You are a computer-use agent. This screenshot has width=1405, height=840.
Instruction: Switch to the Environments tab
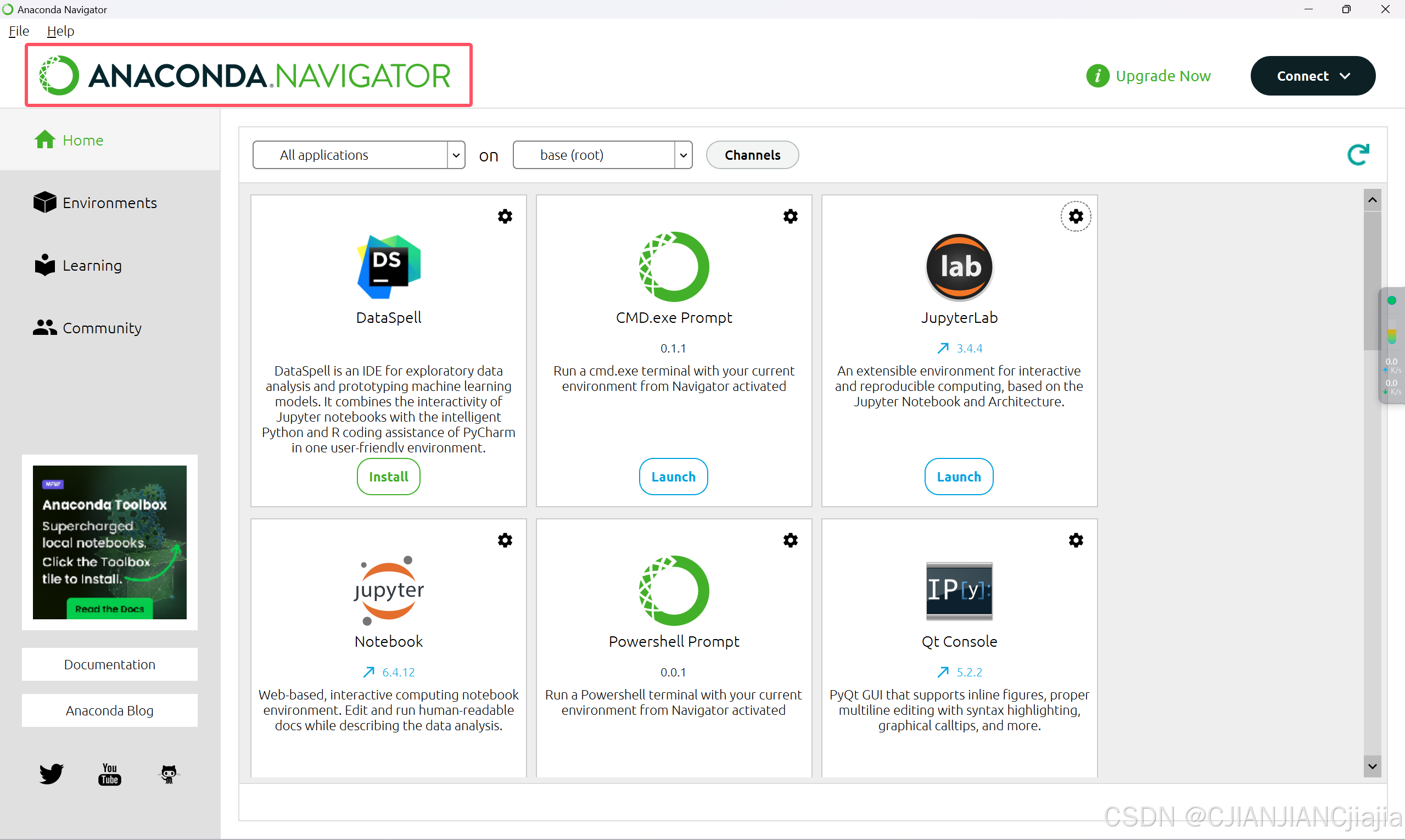(x=109, y=203)
